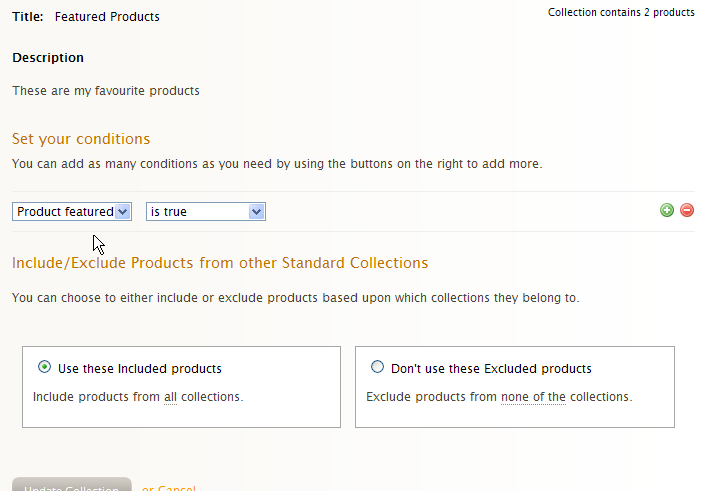Click 'Use these Included products' label text

[140, 369]
